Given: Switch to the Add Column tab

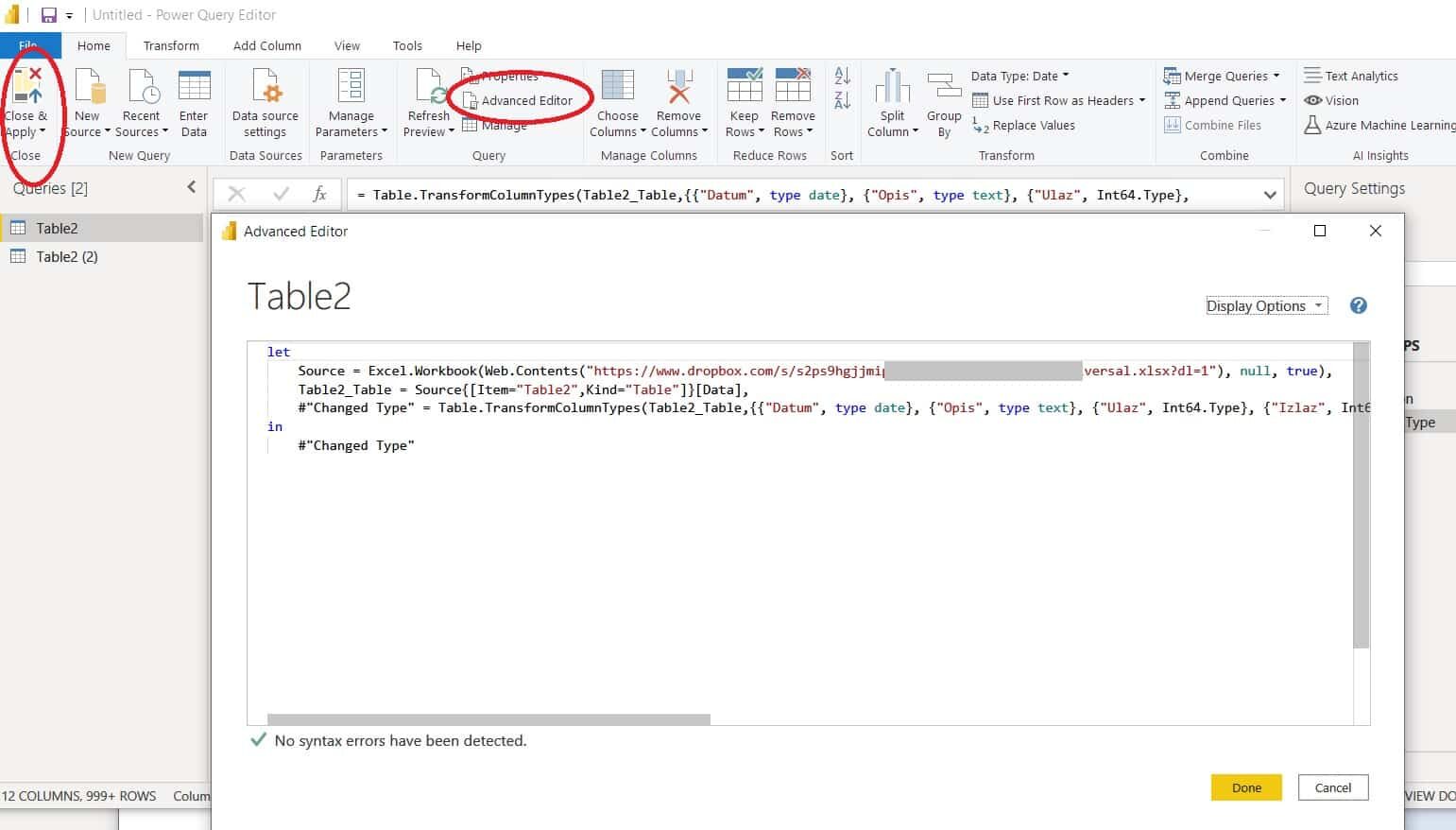Looking at the screenshot, I should (x=267, y=45).
